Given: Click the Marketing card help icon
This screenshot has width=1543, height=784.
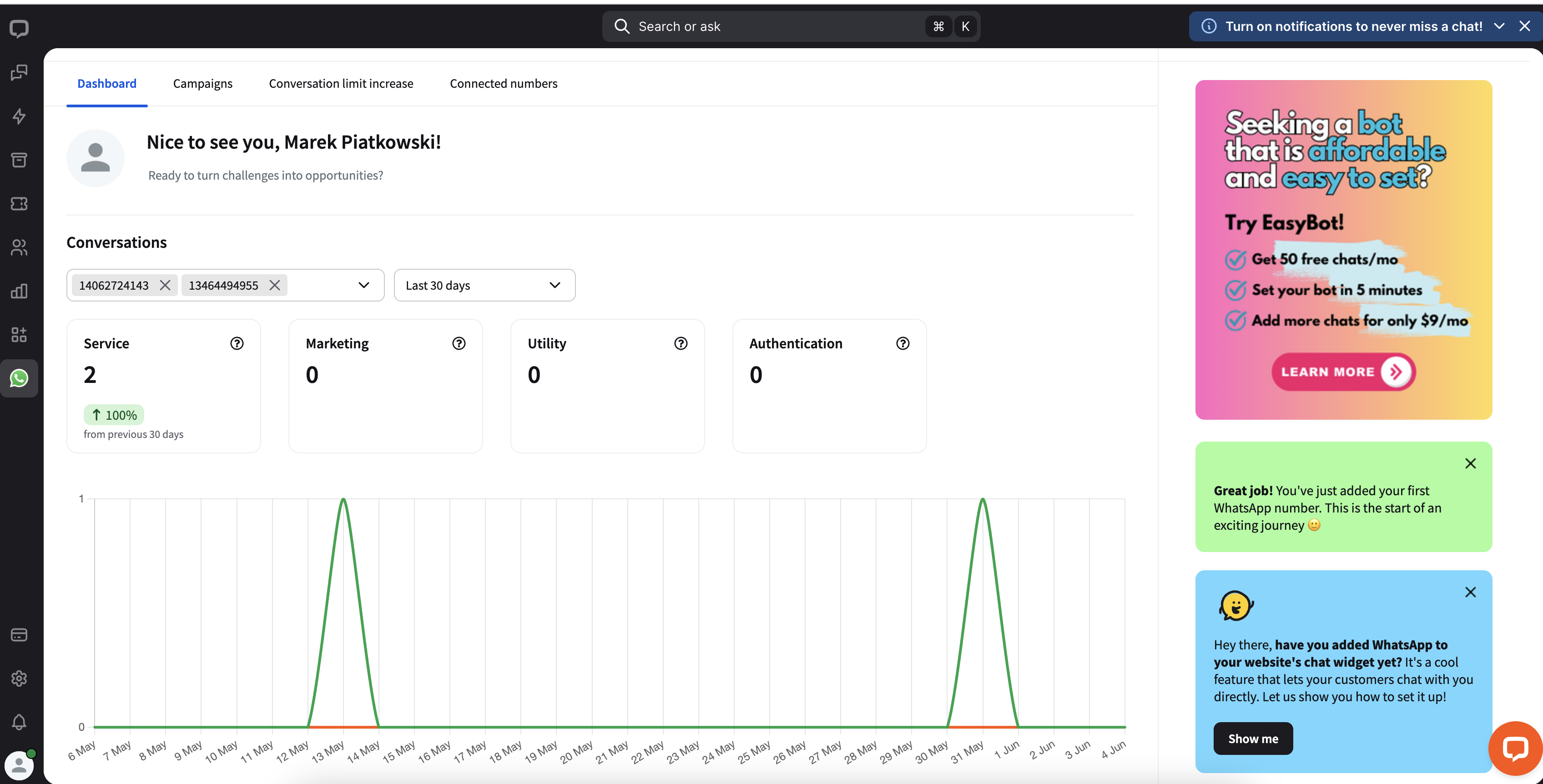Looking at the screenshot, I should point(459,343).
